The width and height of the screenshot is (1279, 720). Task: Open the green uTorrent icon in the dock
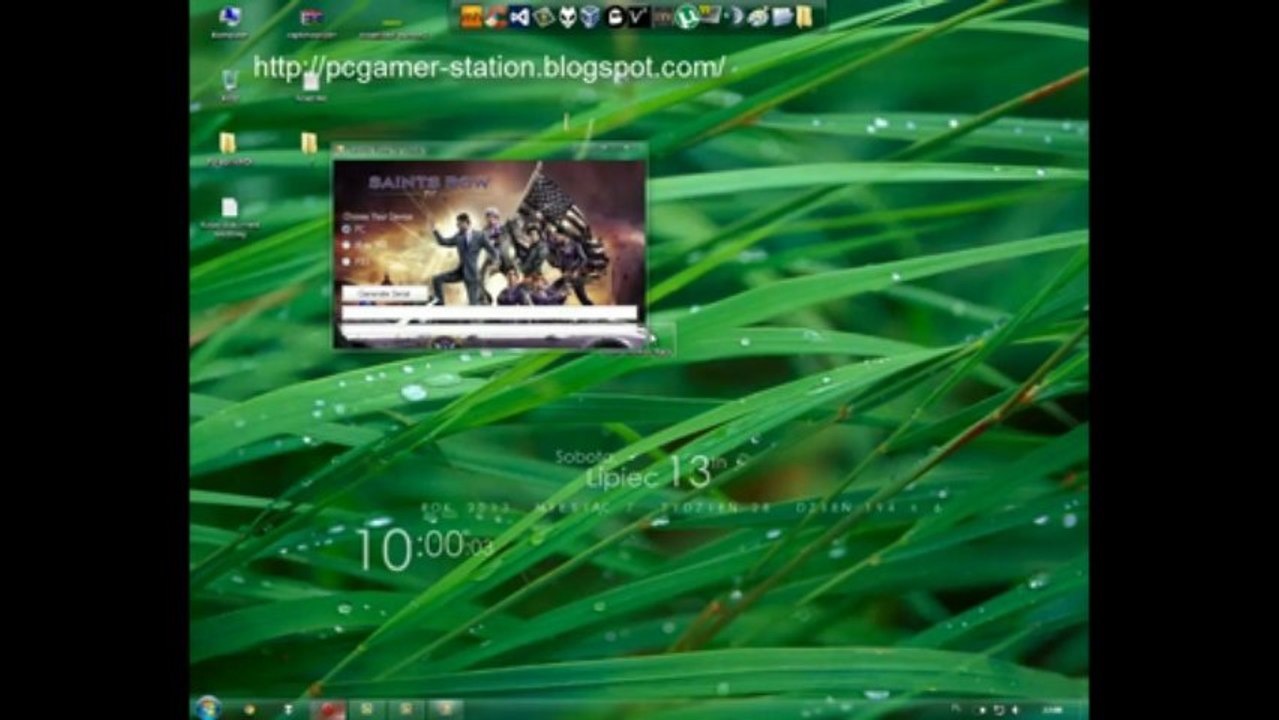click(686, 17)
